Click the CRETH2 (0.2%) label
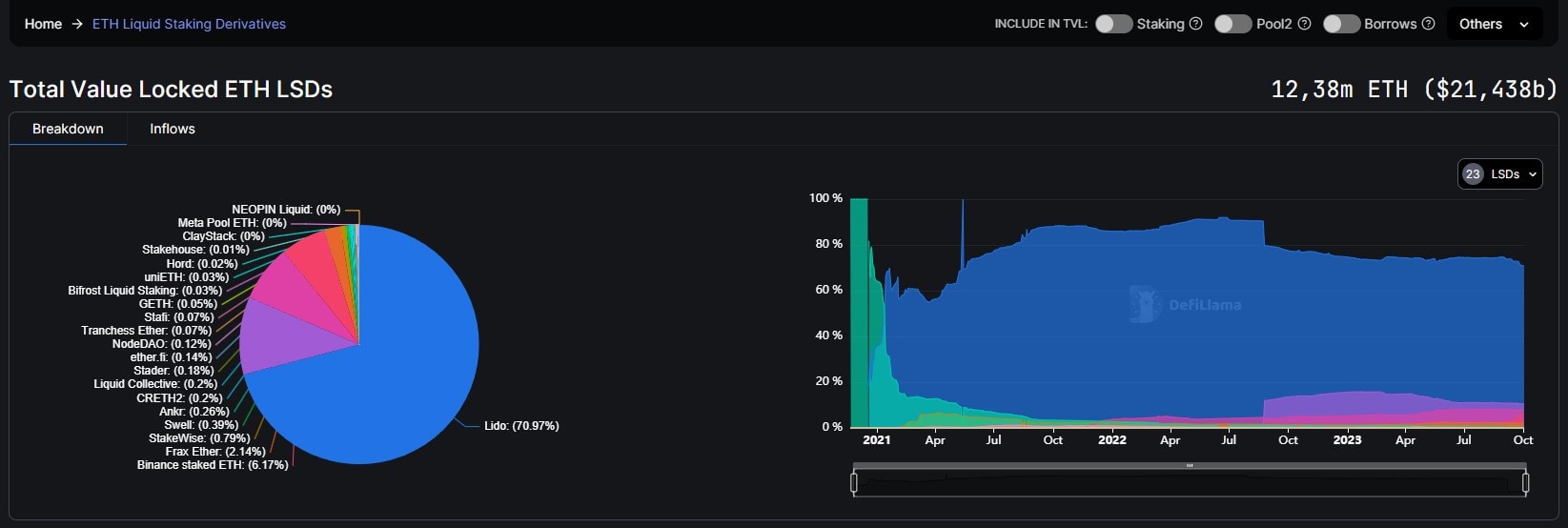This screenshot has width=1568, height=528. pos(179,398)
